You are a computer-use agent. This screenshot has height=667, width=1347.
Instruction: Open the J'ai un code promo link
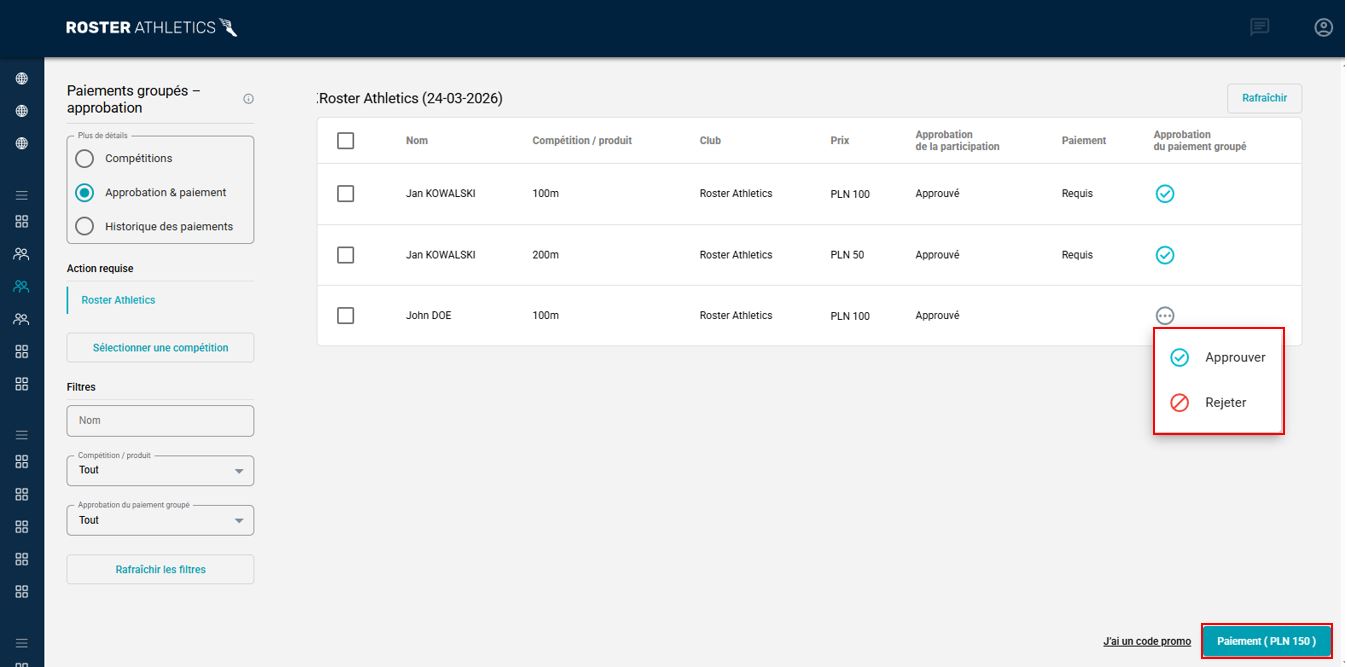pos(1147,642)
